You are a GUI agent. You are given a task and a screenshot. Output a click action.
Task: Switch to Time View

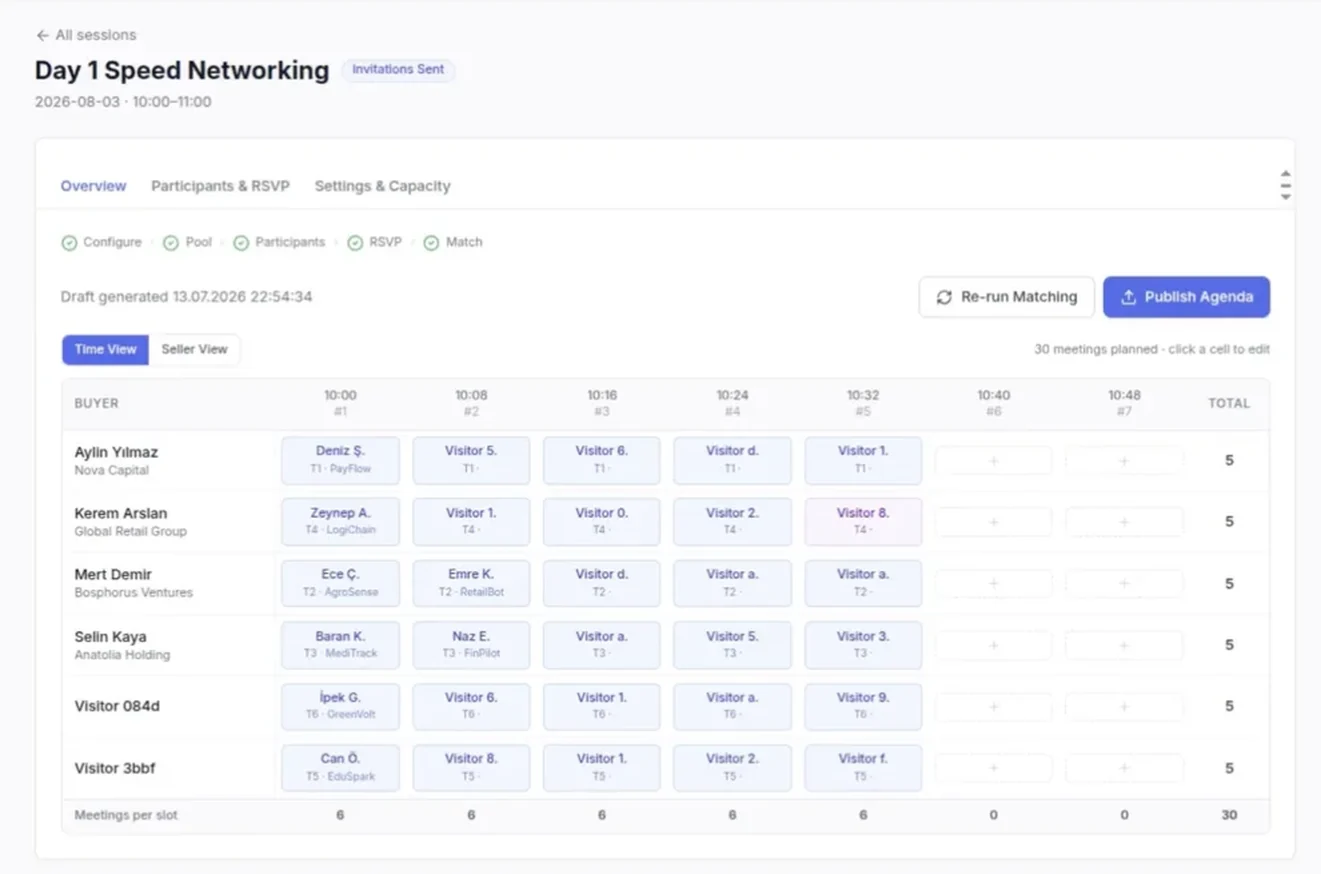click(105, 349)
